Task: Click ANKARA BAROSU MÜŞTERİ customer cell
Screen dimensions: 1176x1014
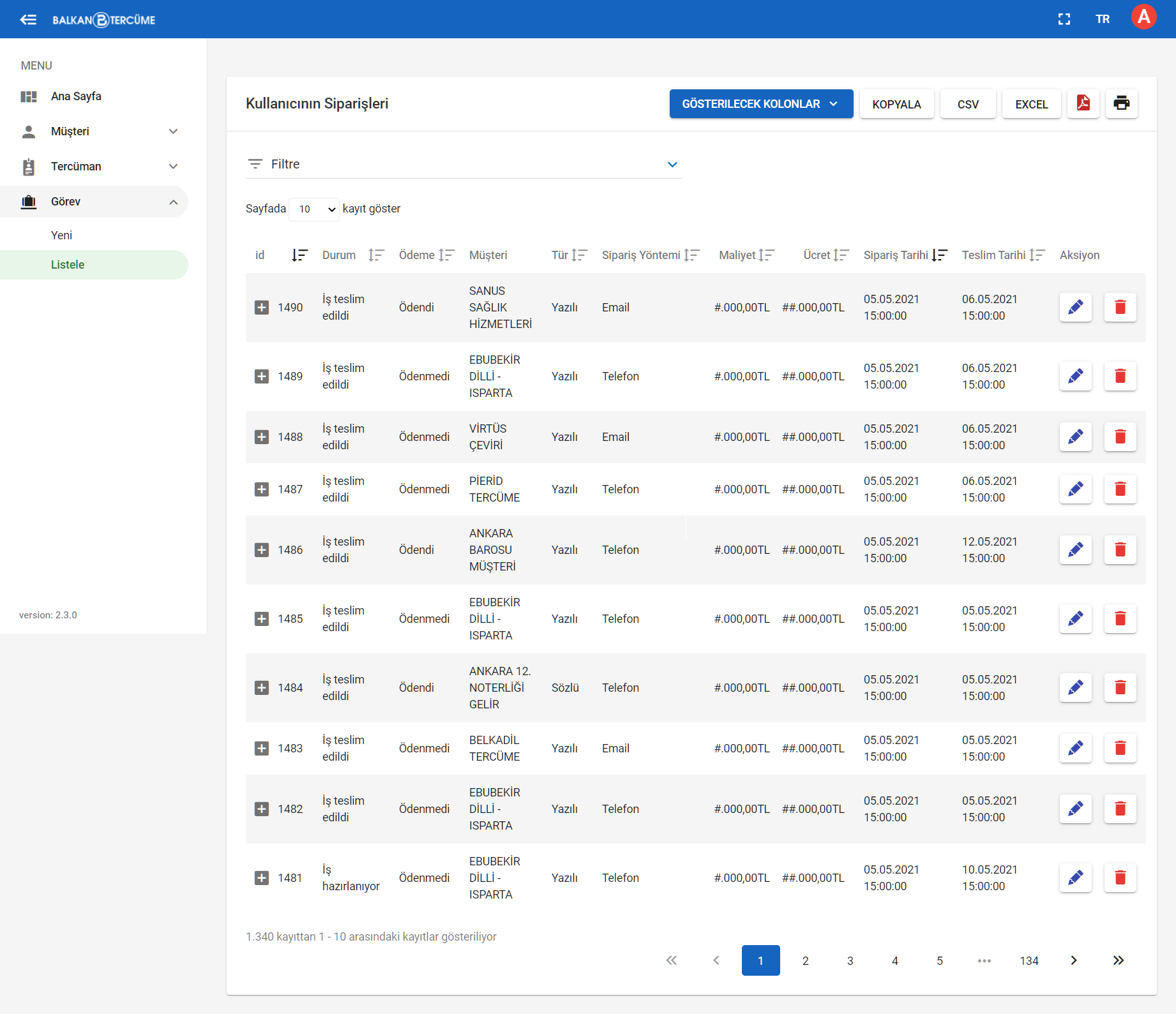Action: tap(492, 550)
